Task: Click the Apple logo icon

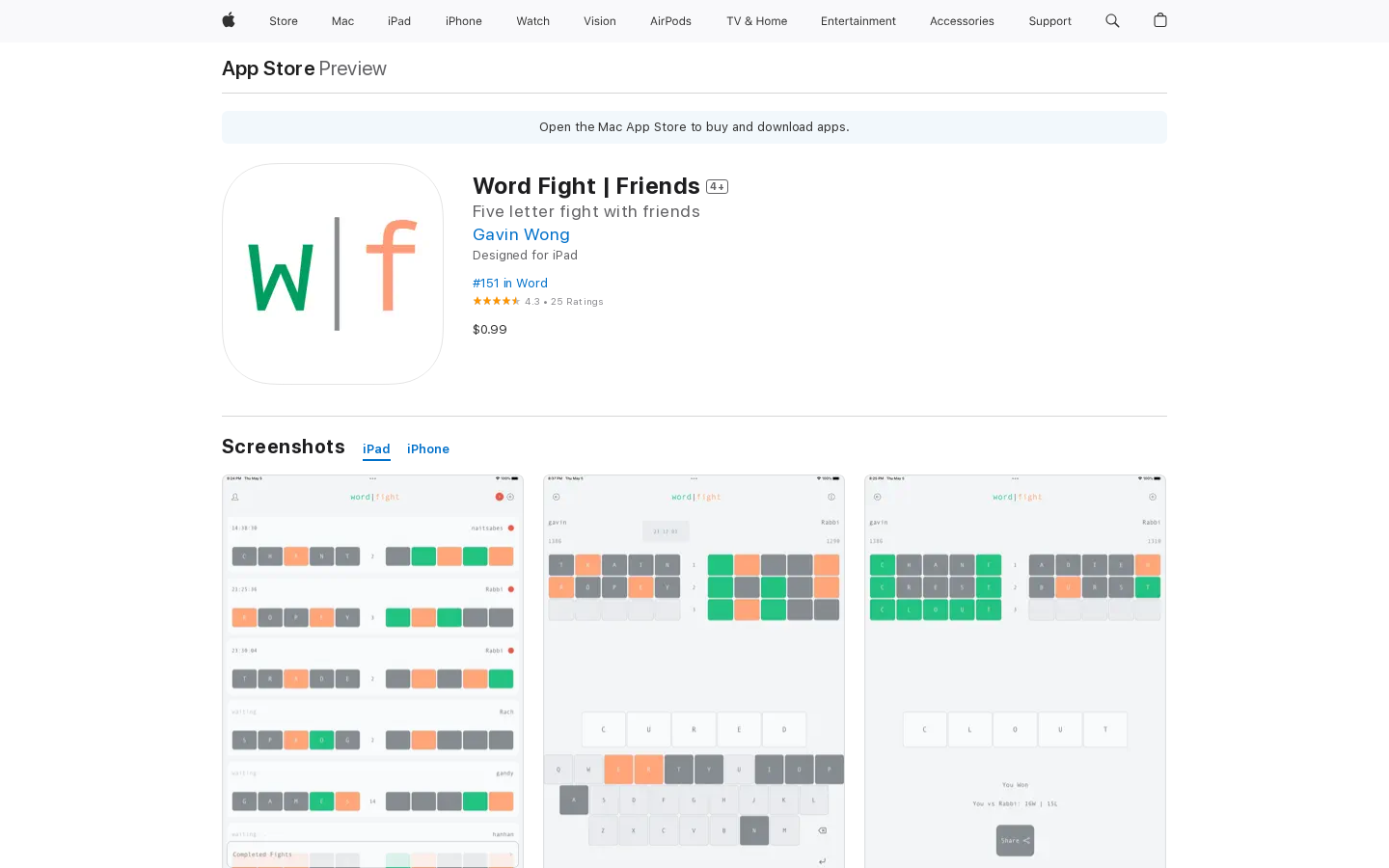Action: [x=229, y=20]
